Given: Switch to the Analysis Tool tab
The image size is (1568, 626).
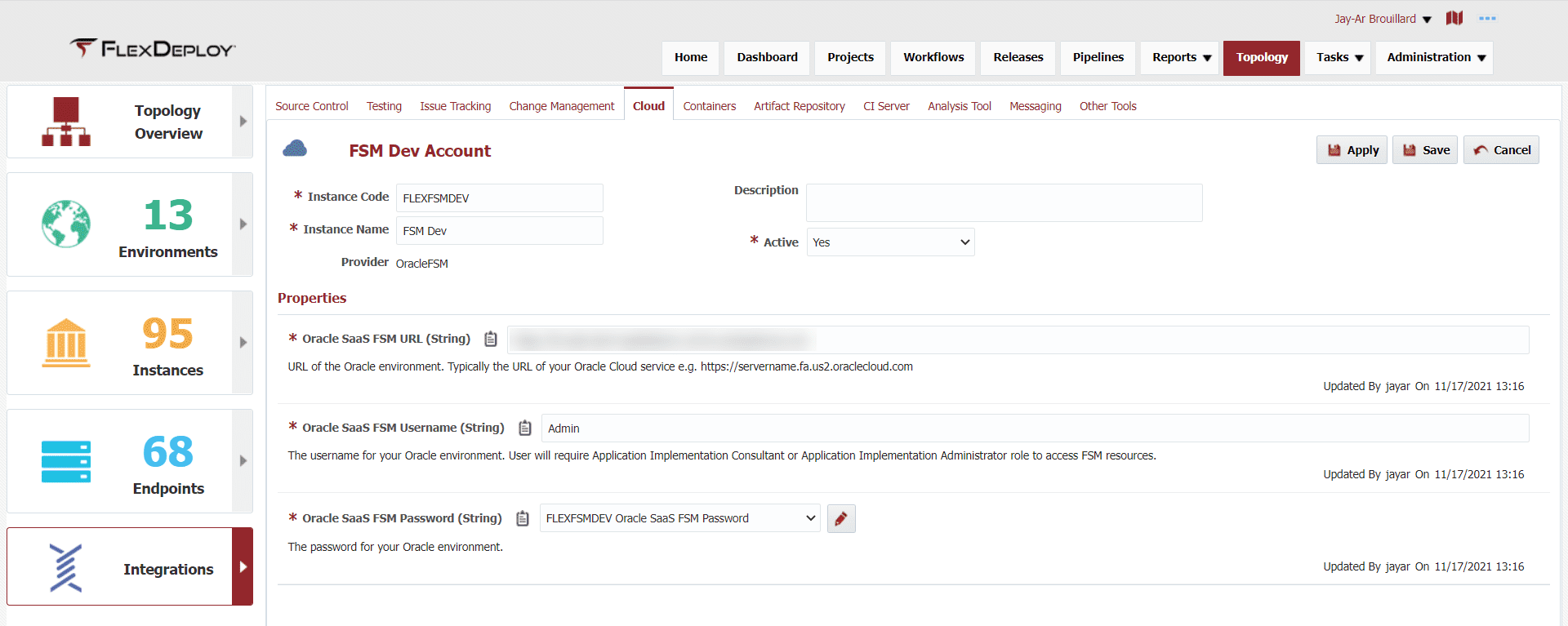Looking at the screenshot, I should point(960,106).
